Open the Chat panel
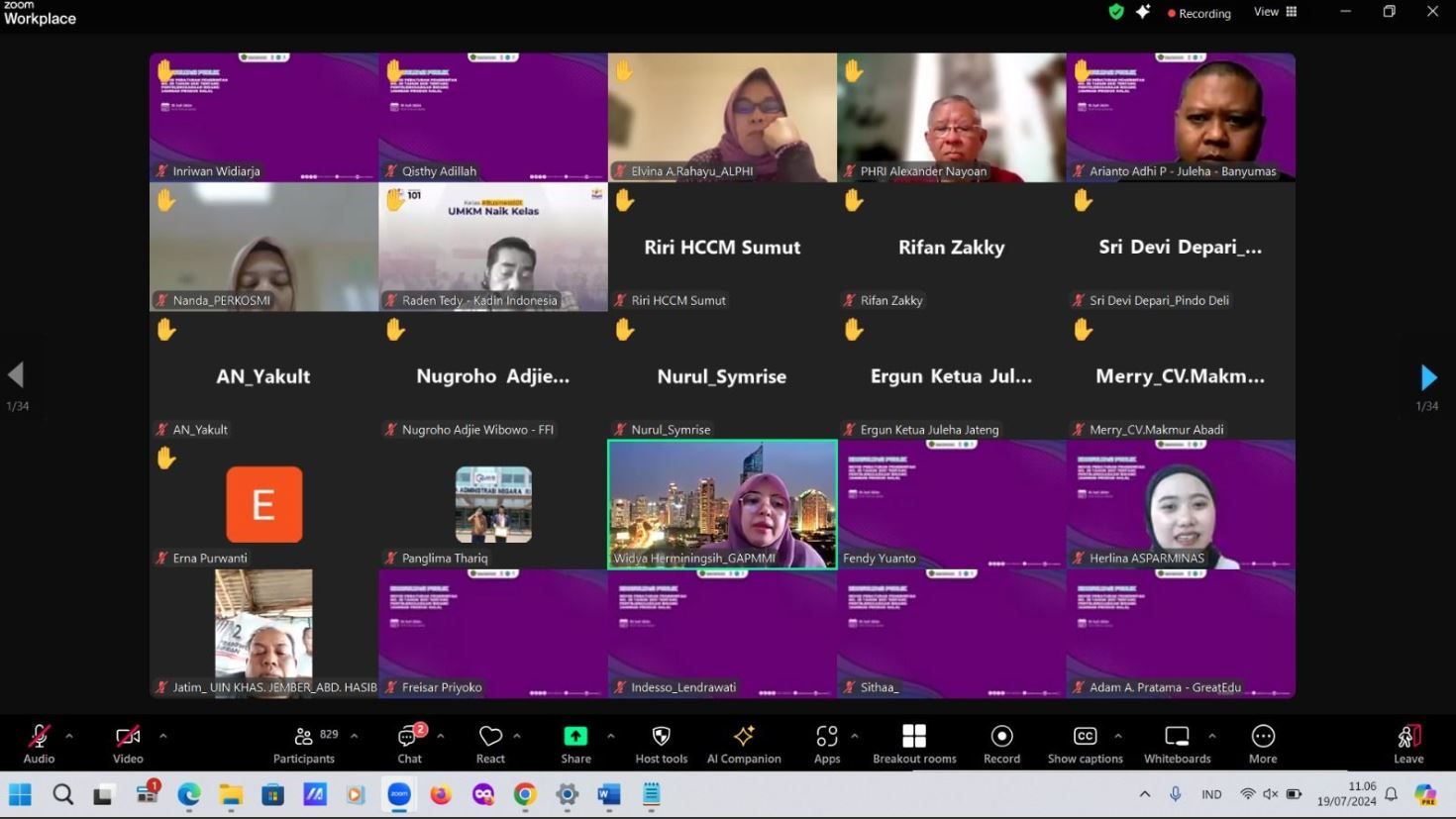Image resolution: width=1456 pixels, height=819 pixels. [x=409, y=744]
